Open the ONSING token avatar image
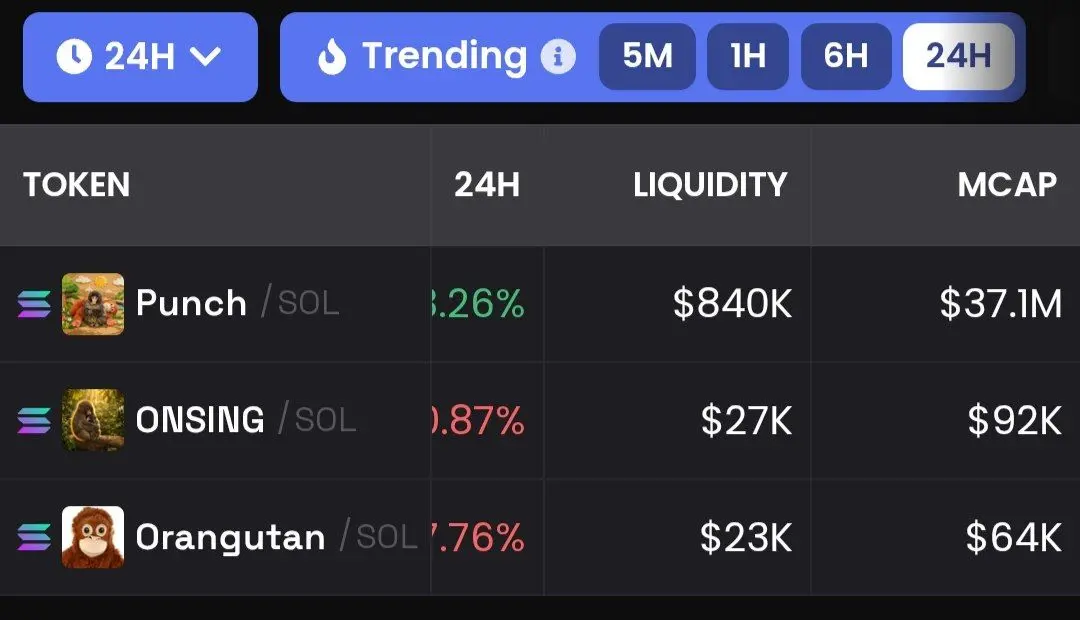Screen dimensions: 1080x620 [93, 420]
